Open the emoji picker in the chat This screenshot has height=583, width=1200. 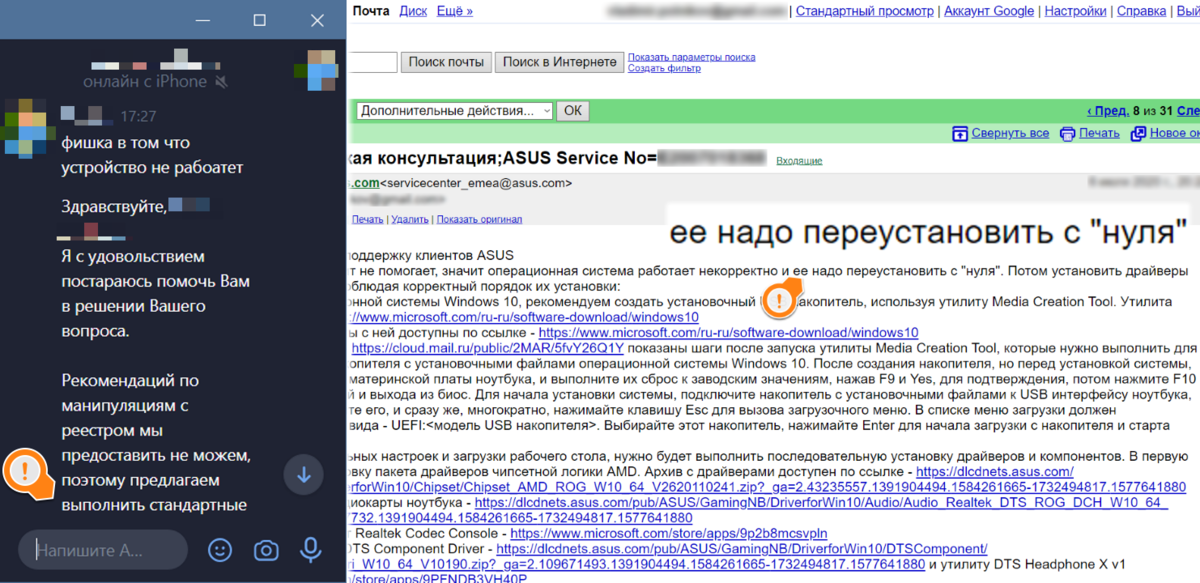pos(220,550)
